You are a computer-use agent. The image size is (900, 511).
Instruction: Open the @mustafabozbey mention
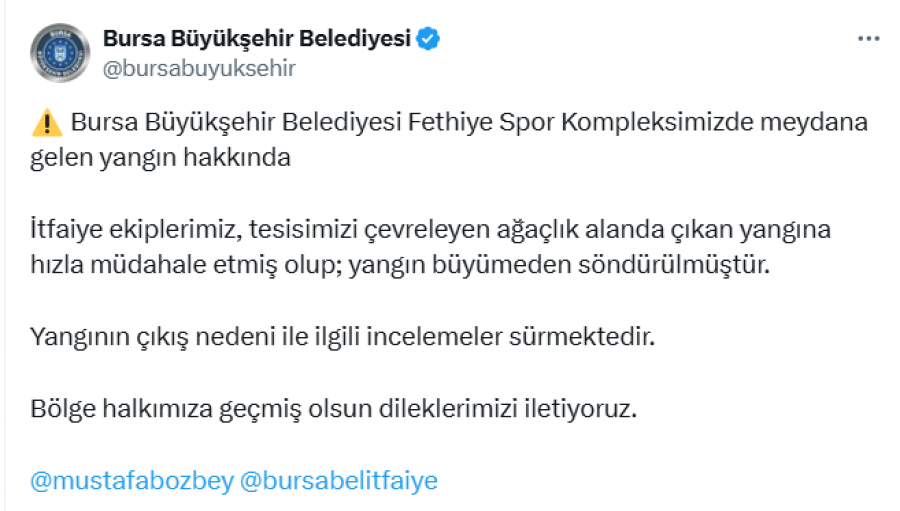click(x=132, y=481)
